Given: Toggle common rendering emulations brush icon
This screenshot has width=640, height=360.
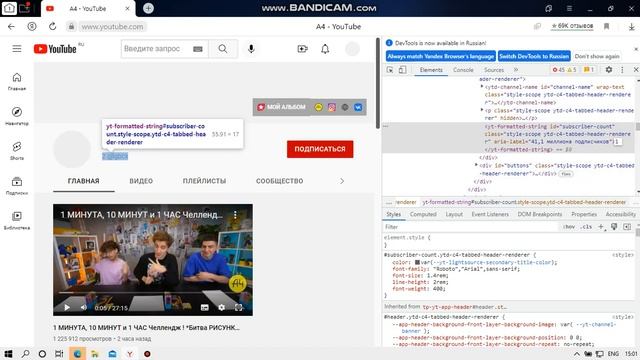Looking at the screenshot, I should click(x=614, y=227).
